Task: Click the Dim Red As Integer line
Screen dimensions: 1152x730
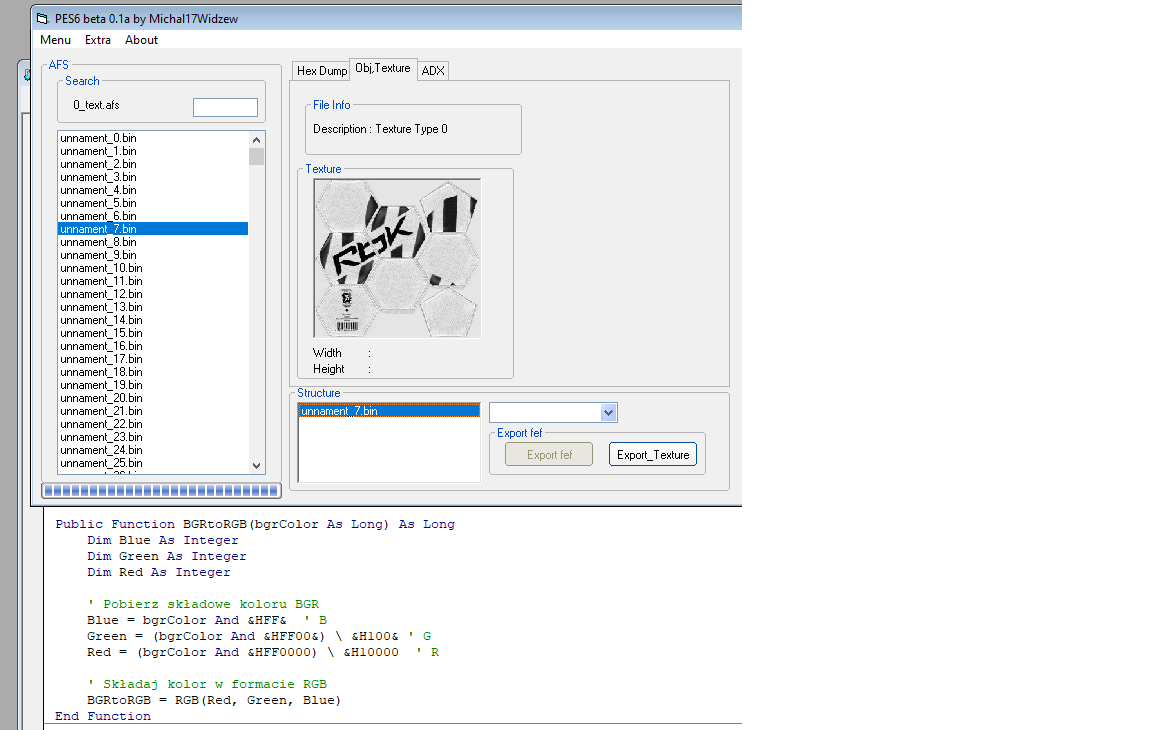Action: click(159, 573)
